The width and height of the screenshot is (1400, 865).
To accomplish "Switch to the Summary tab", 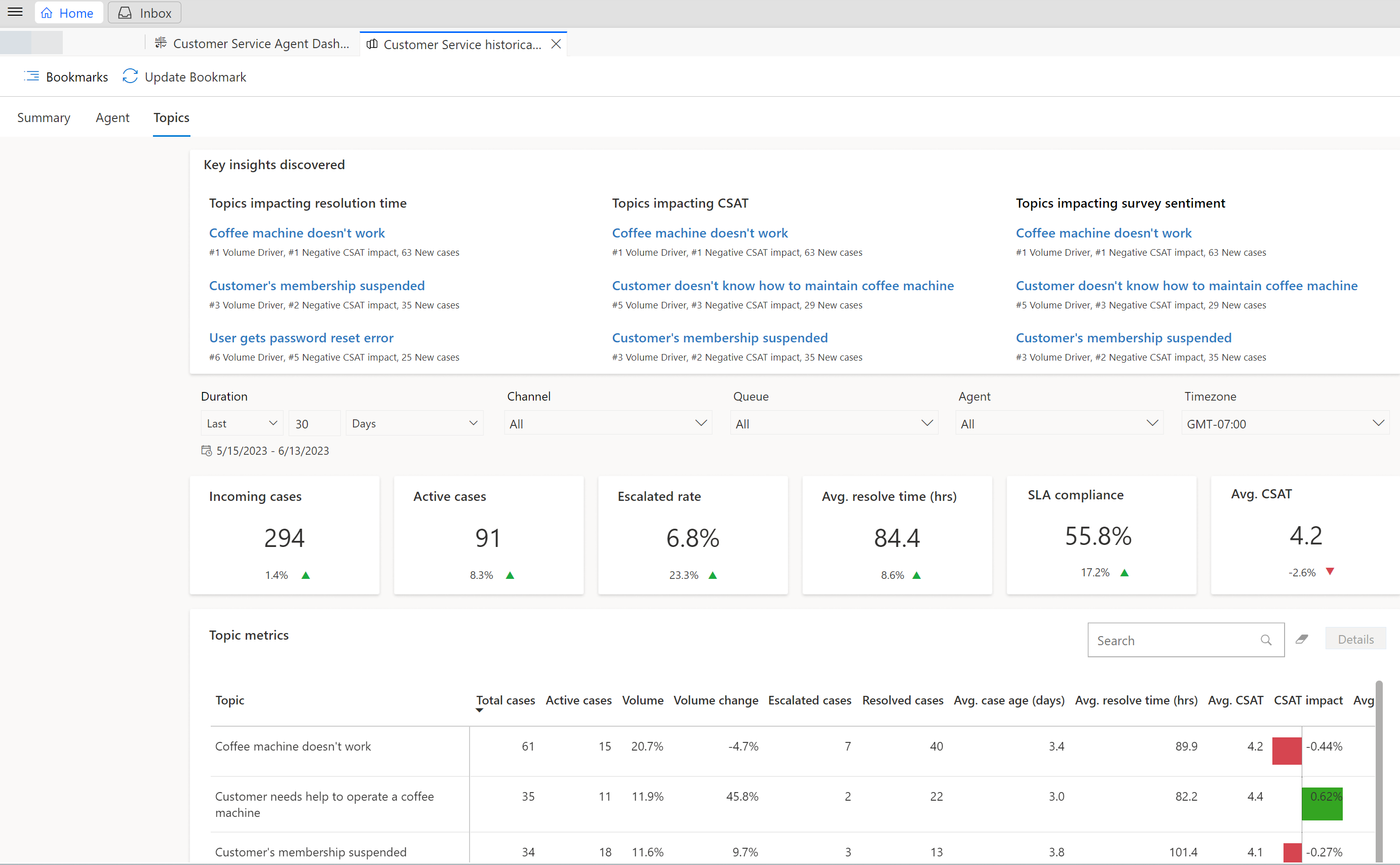I will (x=44, y=117).
